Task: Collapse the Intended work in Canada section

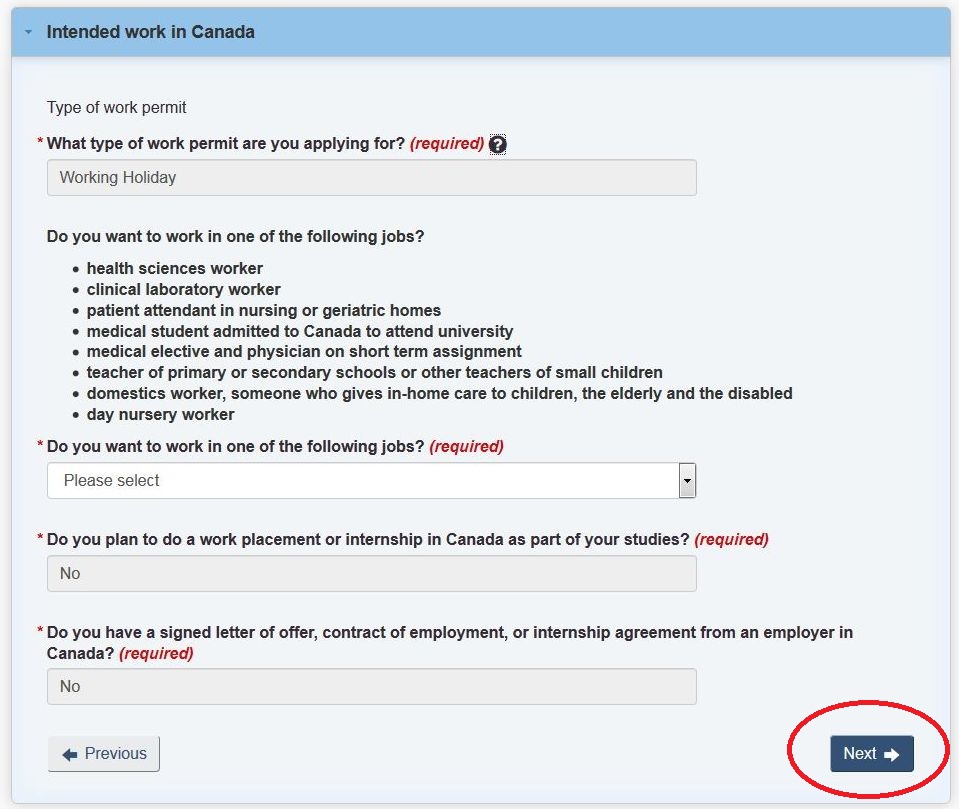Action: tap(28, 32)
